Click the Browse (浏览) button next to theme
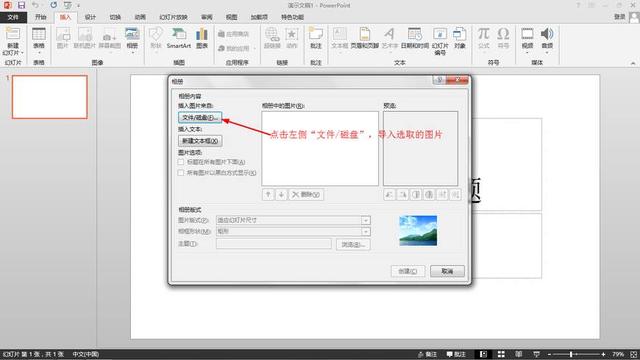The image size is (640, 360). [x=353, y=244]
